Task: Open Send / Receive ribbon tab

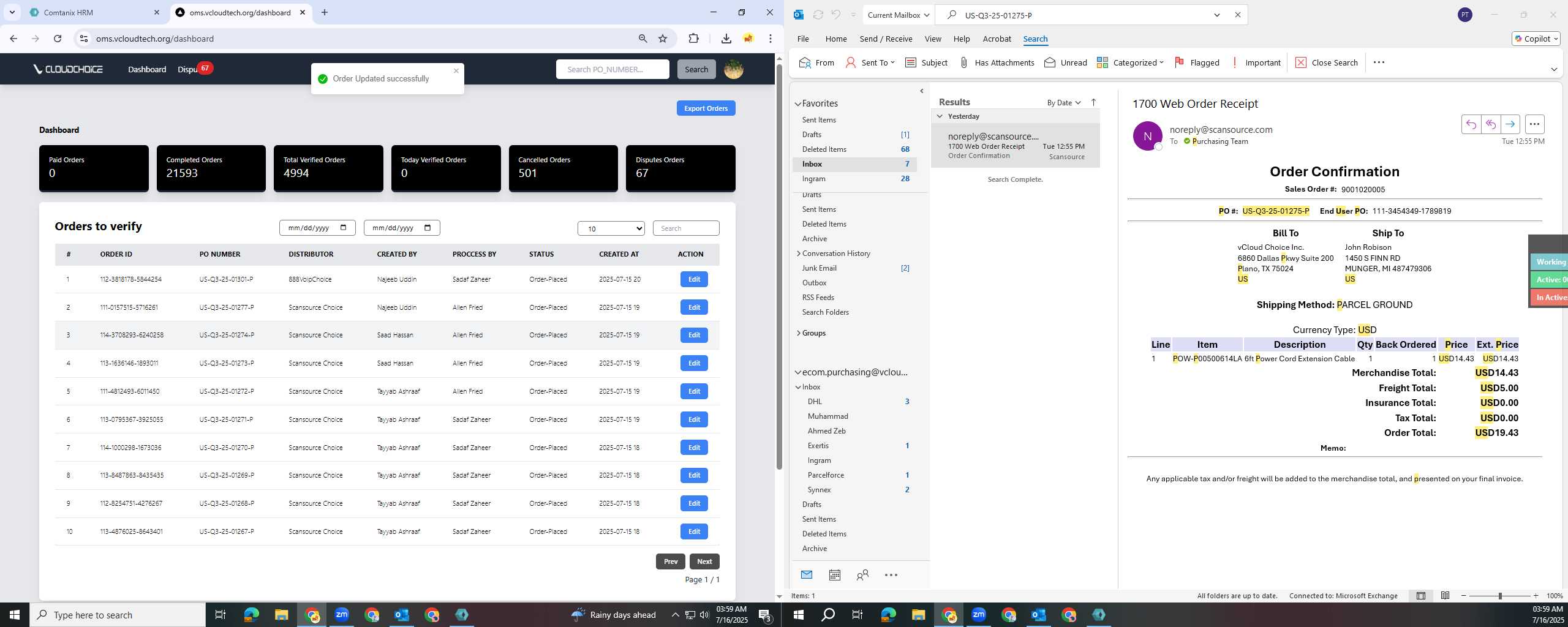Action: (x=886, y=39)
